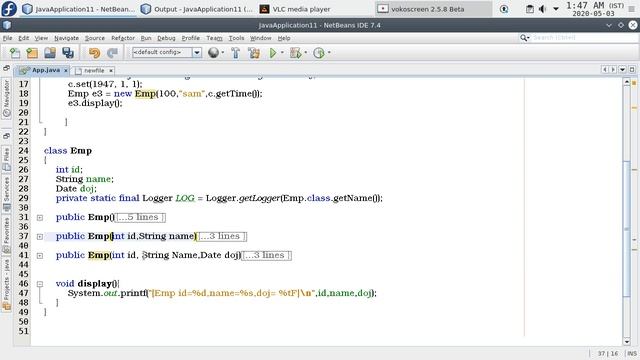Click the Open Project toolbar icon
This screenshot has width=640, height=360.
point(50,53)
